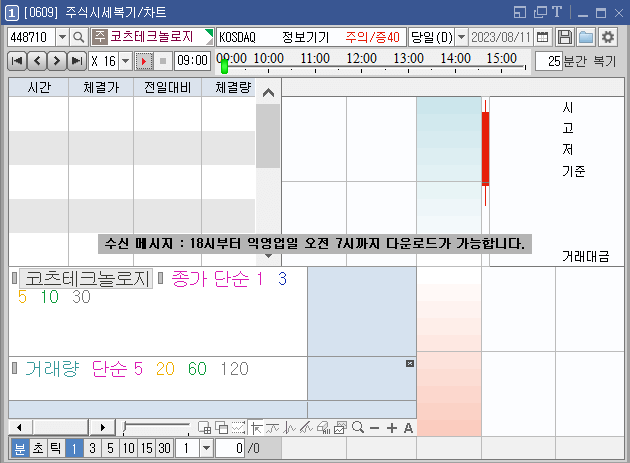Open the calendar date picker icon
Viewport: 630px width, 463px height.
point(542,37)
